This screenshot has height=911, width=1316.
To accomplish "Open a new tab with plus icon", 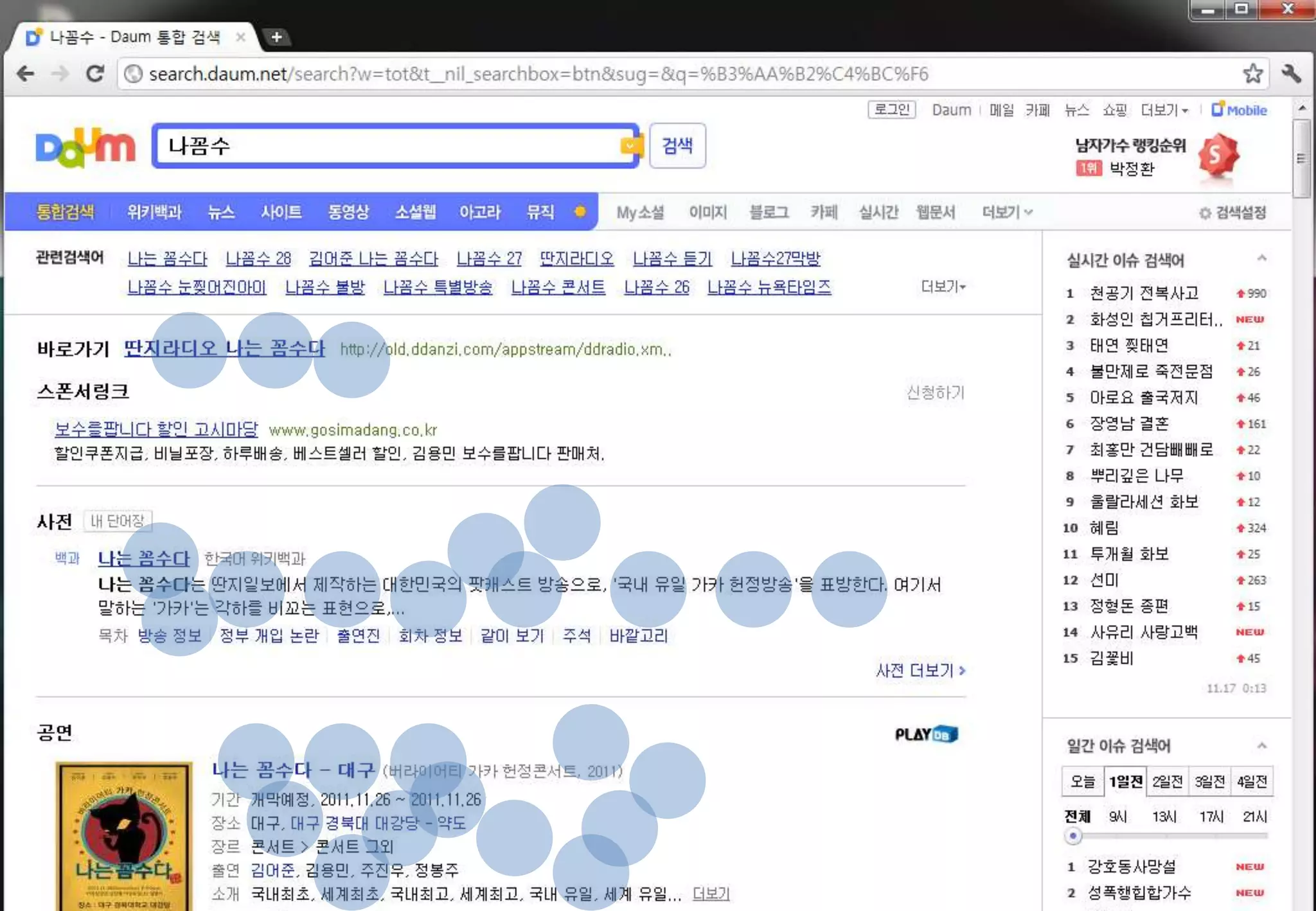I will [x=276, y=37].
